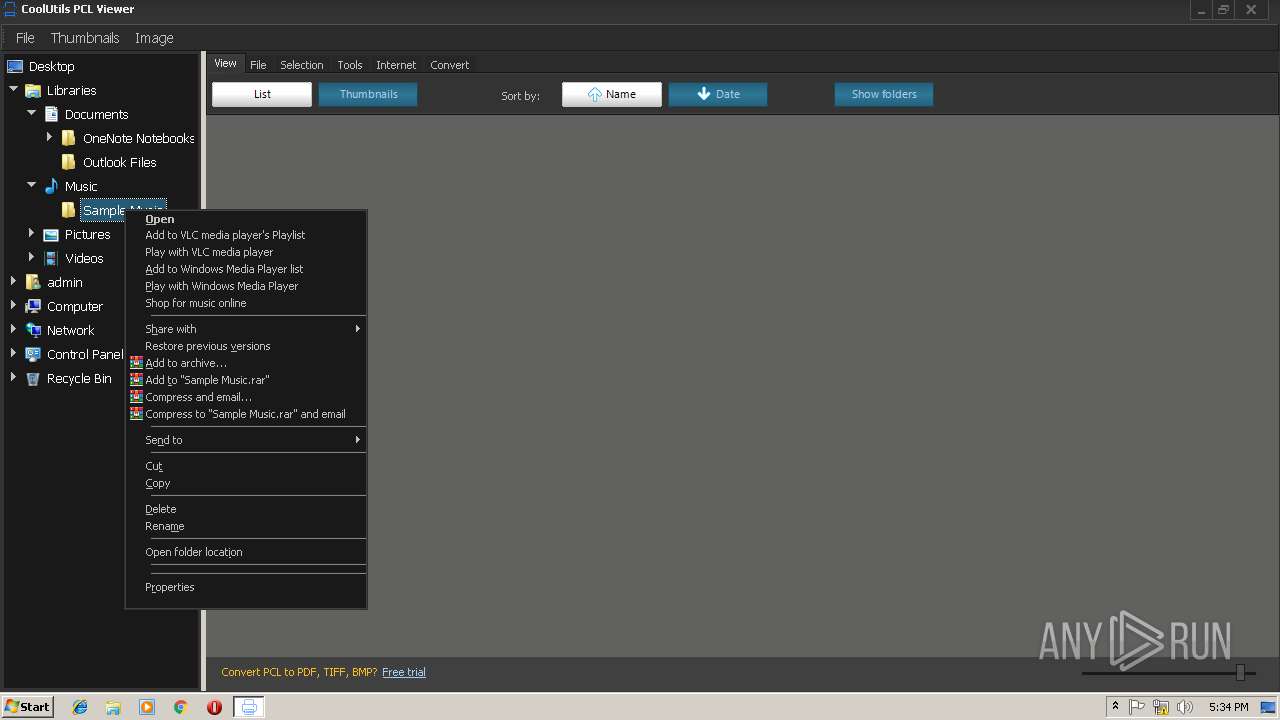Switch to List view mode
1280x720 pixels.
pyautogui.click(x=262, y=94)
